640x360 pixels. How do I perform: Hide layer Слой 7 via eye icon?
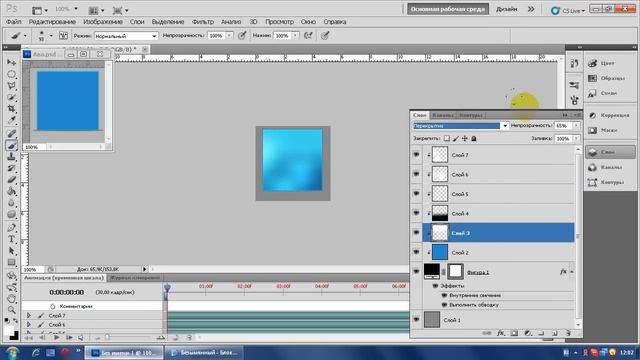(x=416, y=155)
